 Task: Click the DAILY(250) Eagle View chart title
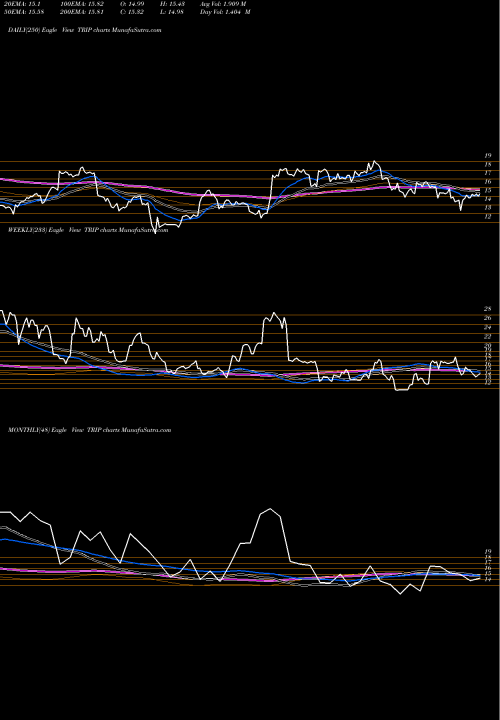[x=84, y=30]
